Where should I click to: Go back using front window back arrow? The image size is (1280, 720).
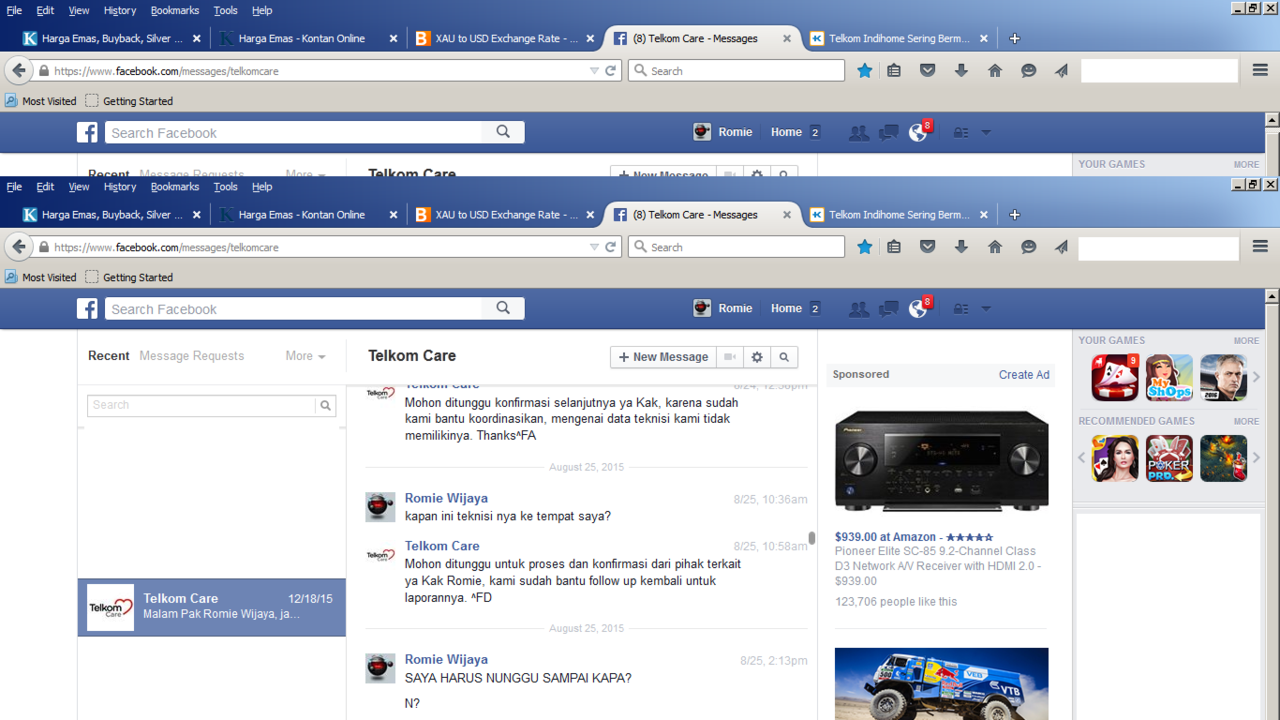[18, 247]
